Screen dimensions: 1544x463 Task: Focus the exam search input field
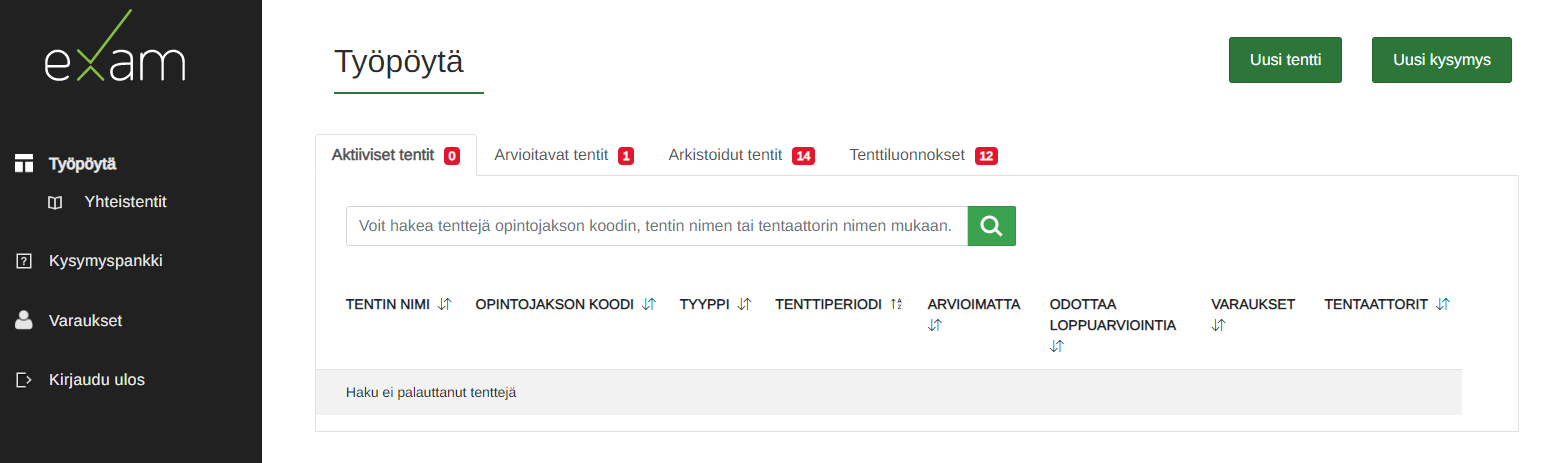656,226
